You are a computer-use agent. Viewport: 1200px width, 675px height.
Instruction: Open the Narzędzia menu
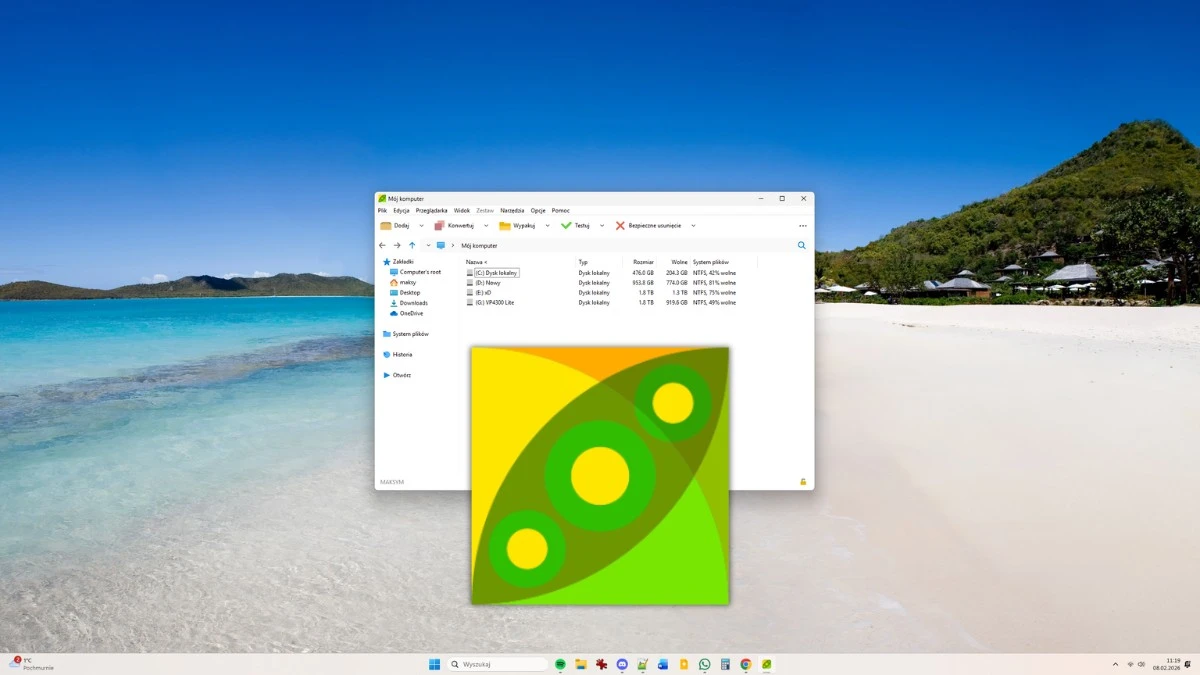click(512, 211)
